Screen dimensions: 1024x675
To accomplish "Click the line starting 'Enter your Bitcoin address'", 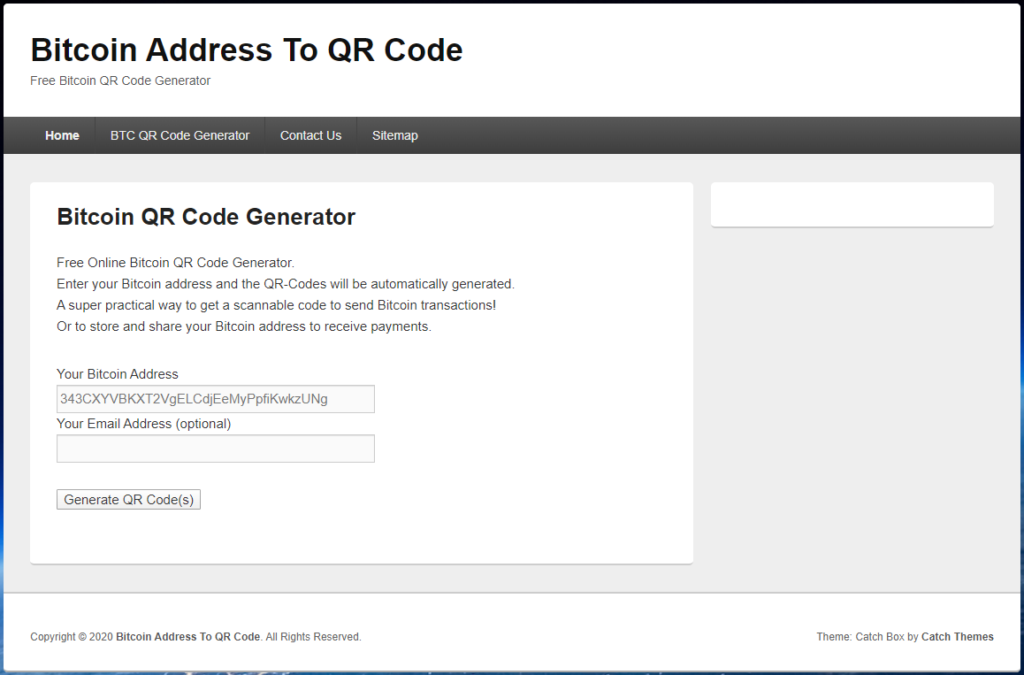I will 285,284.
